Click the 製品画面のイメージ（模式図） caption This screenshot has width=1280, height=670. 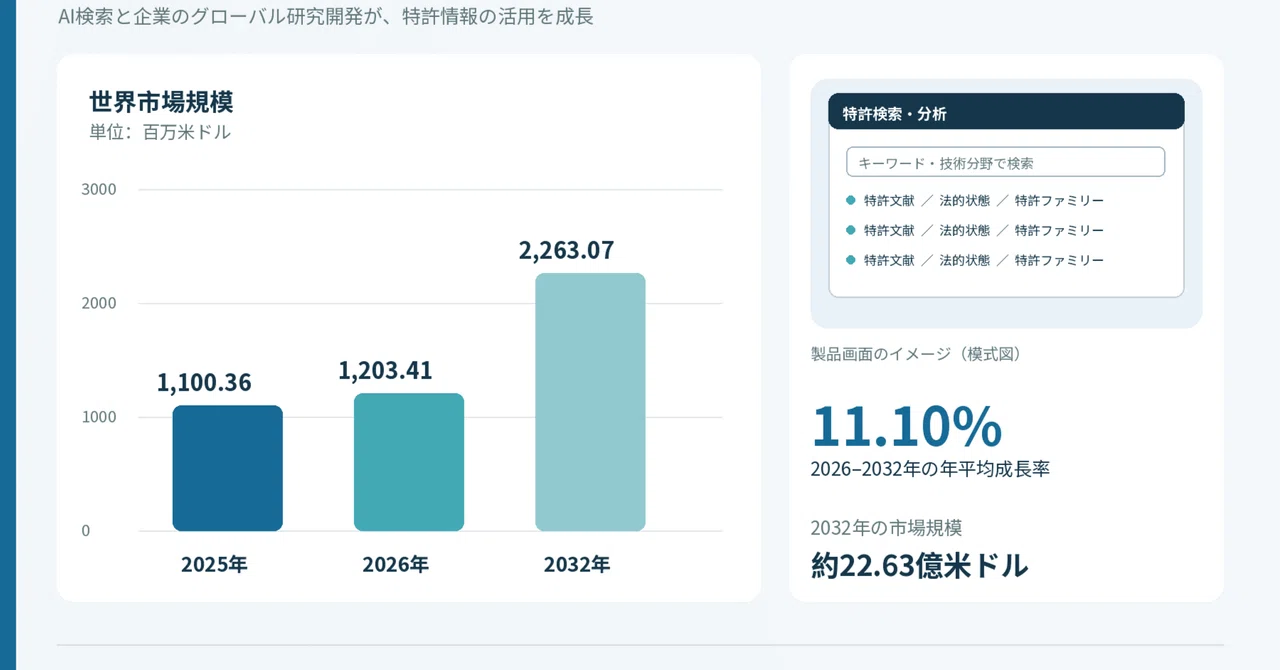coord(916,354)
